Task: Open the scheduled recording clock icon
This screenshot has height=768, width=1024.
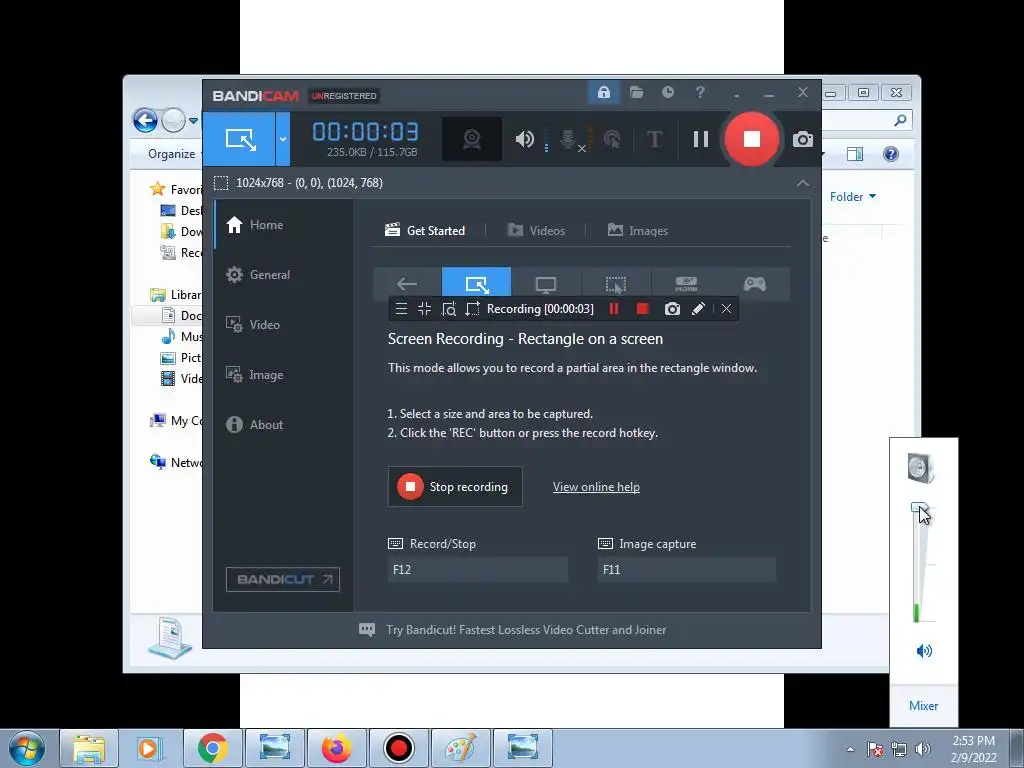Action: tap(667, 92)
